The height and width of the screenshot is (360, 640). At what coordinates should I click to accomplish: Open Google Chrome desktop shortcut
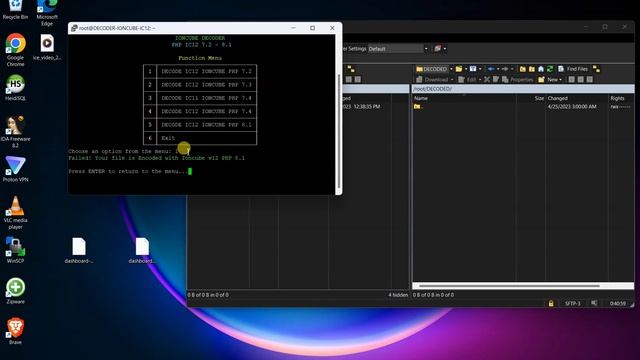click(15, 50)
